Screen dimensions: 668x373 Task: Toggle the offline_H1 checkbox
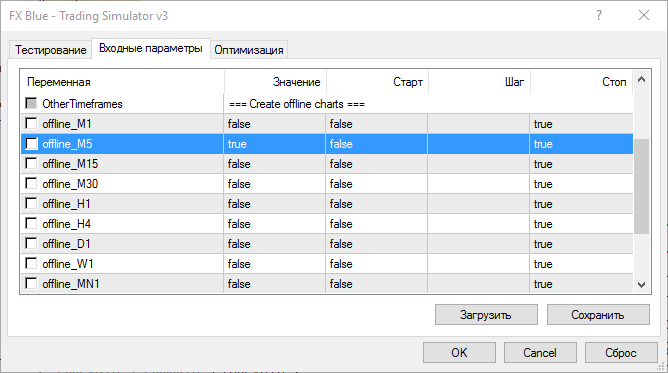pos(31,204)
